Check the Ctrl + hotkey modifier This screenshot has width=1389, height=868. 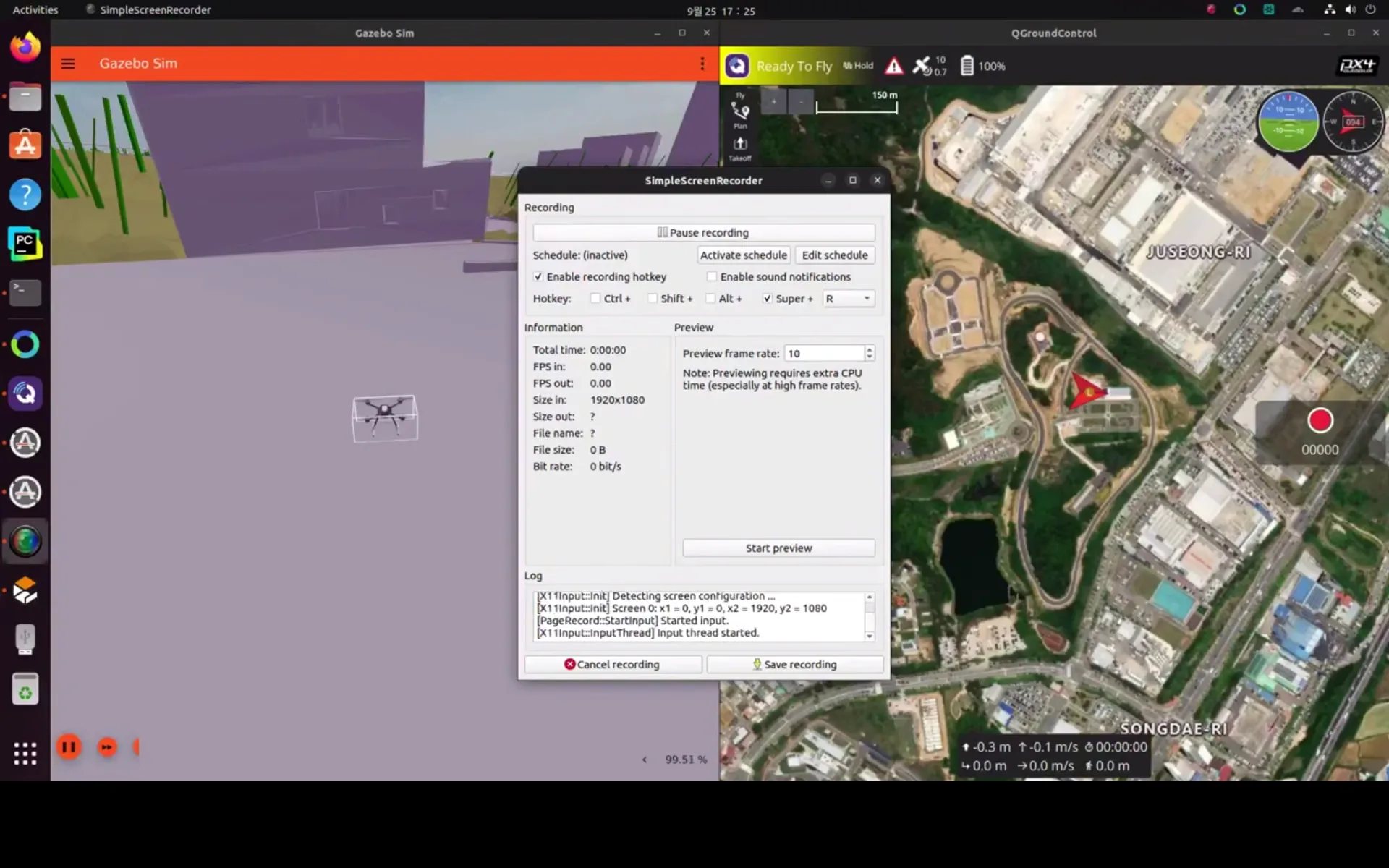pos(595,298)
